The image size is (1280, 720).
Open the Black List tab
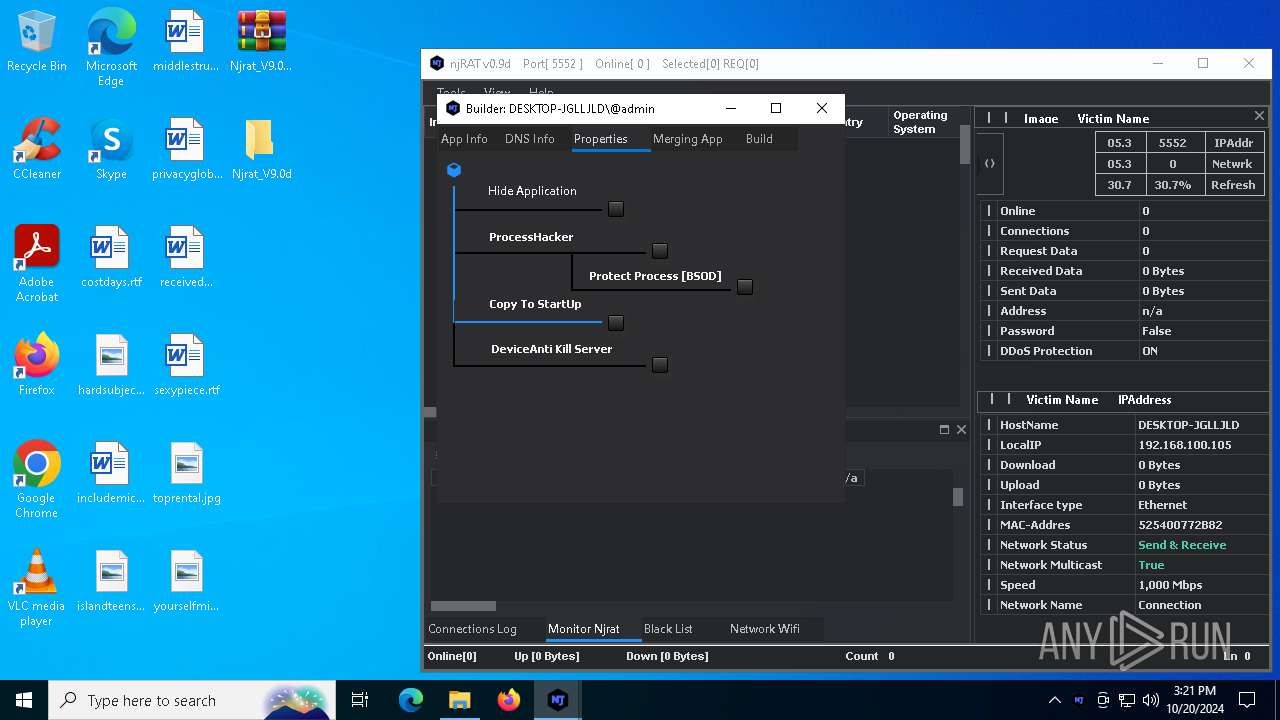[668, 629]
